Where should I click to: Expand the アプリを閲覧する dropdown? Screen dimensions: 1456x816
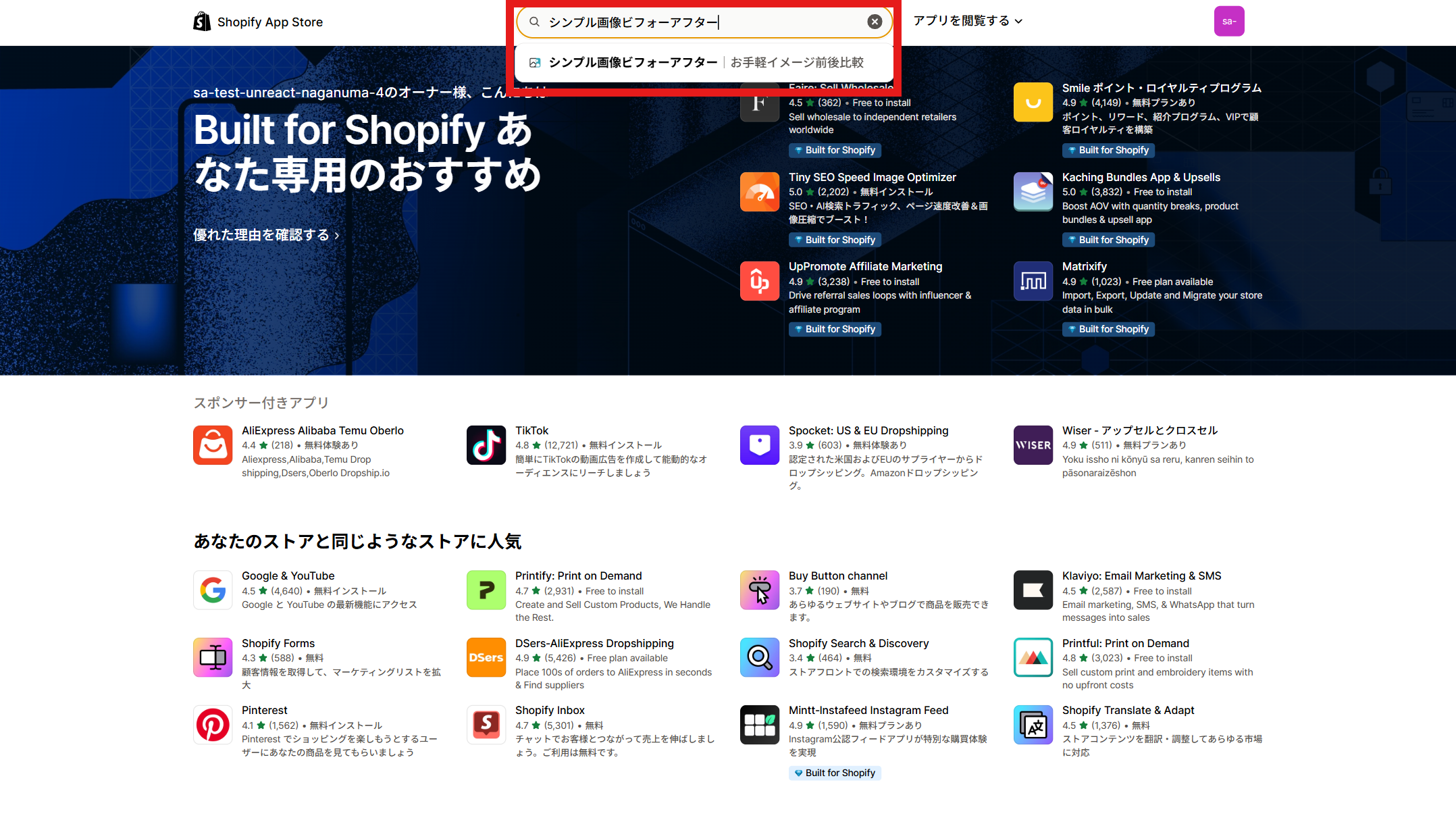pos(967,21)
